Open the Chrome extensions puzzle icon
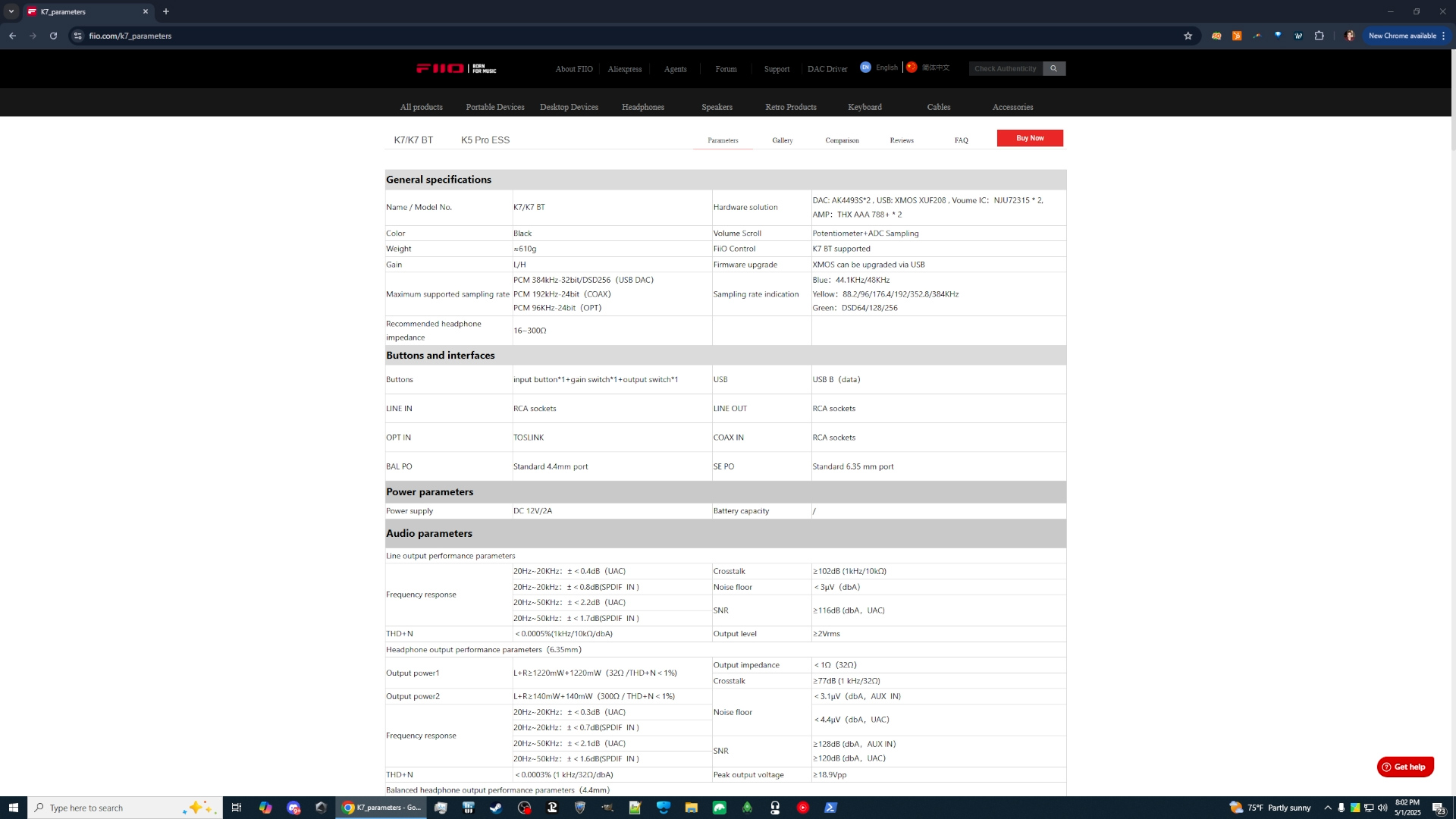 pyautogui.click(x=1319, y=36)
